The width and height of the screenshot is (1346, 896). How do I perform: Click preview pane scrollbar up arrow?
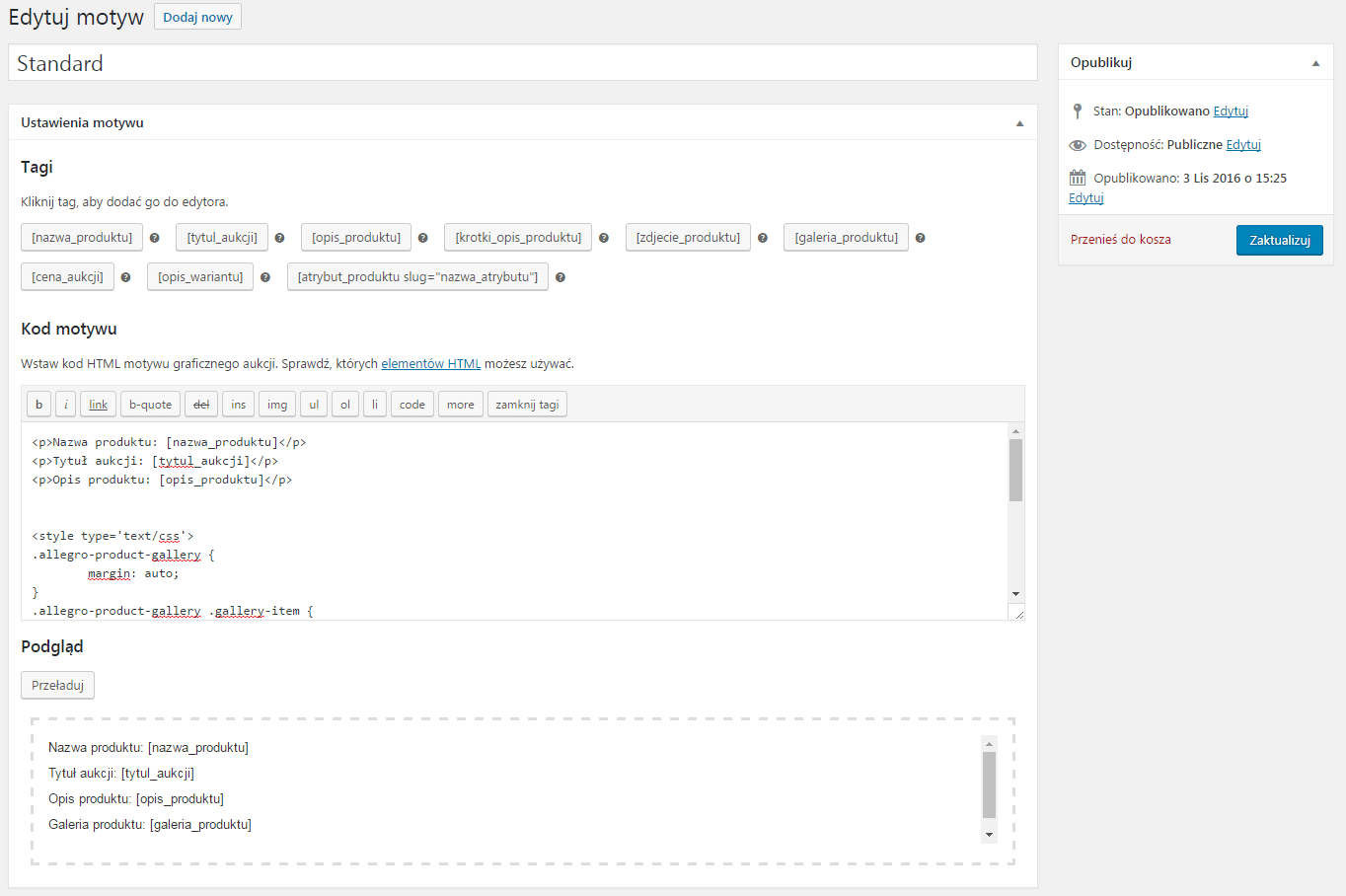pyautogui.click(x=990, y=743)
